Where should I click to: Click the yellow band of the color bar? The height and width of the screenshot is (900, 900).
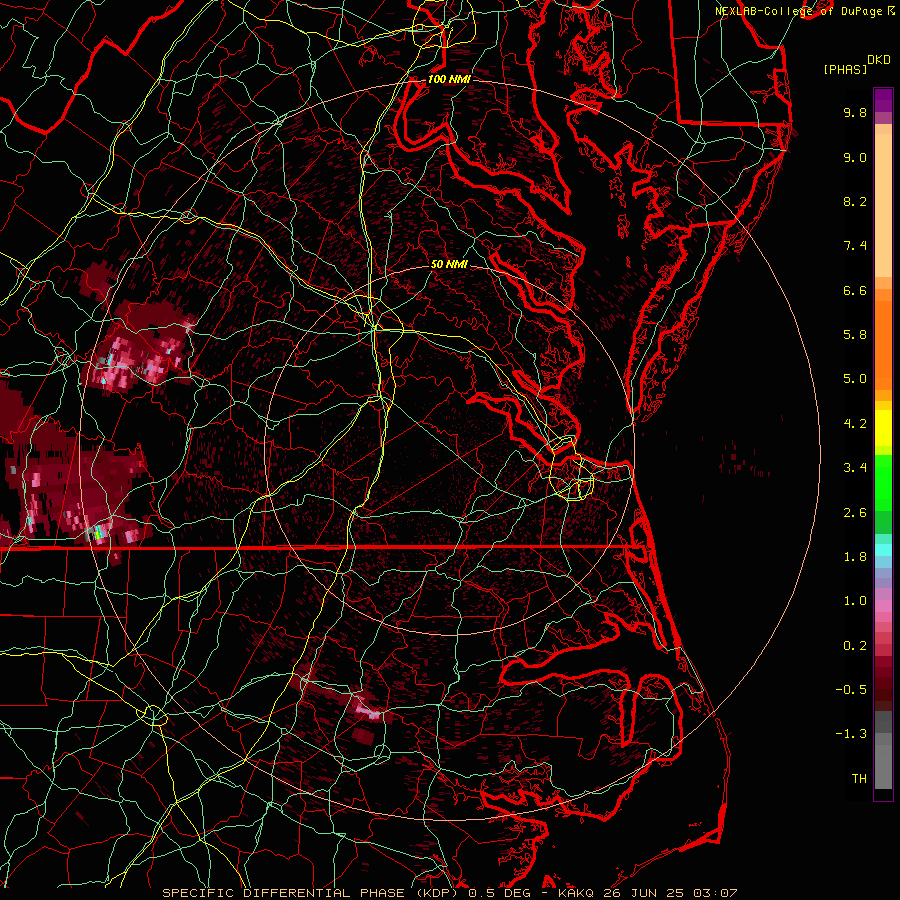(x=883, y=428)
